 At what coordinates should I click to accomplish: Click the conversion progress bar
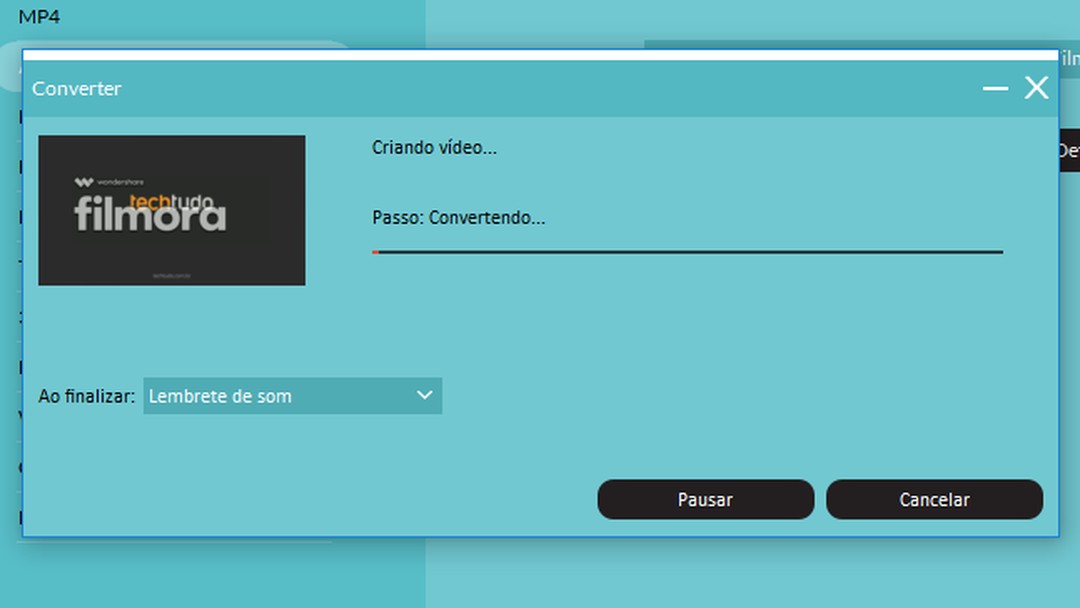click(688, 252)
